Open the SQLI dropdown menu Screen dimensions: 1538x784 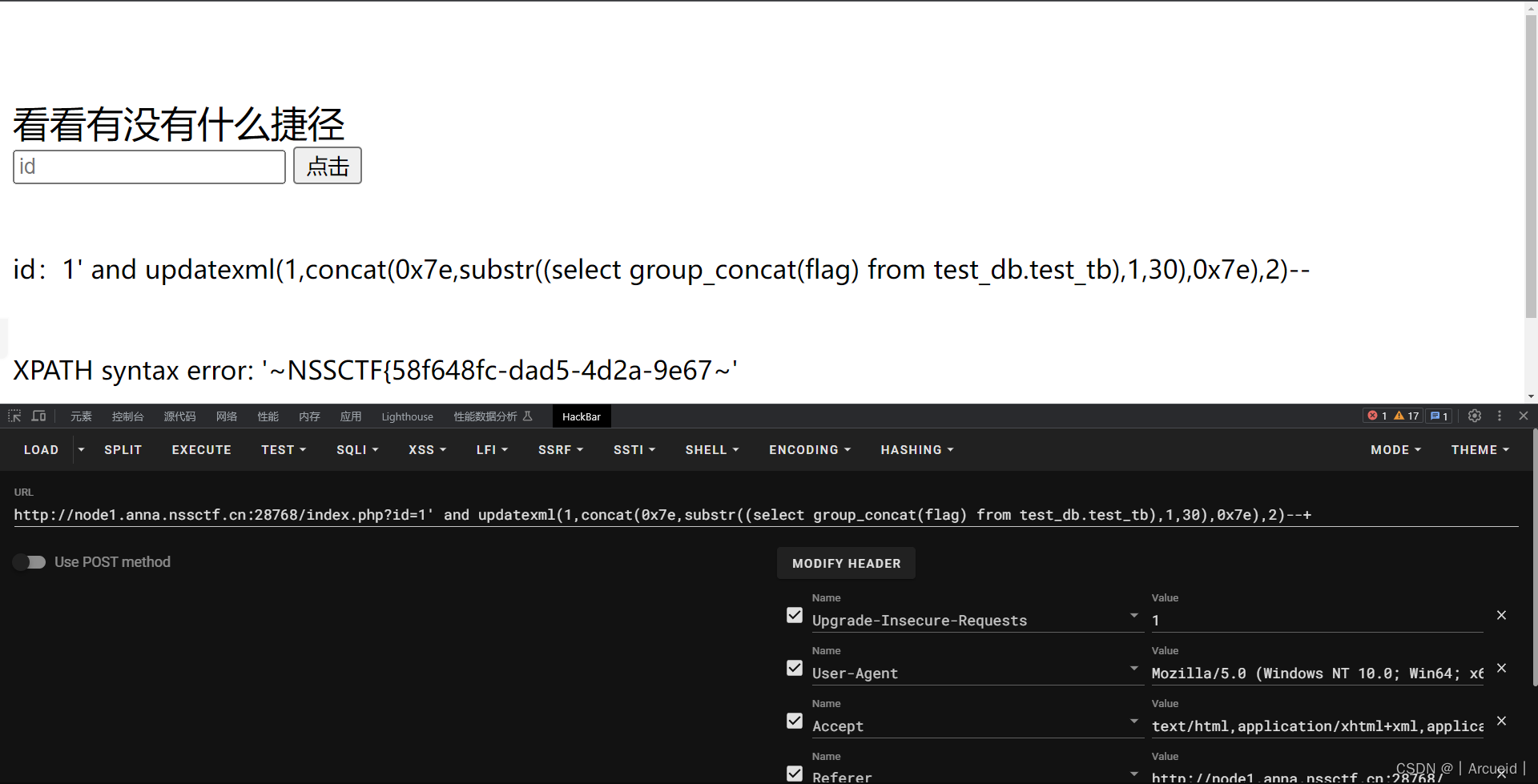pyautogui.click(x=357, y=450)
